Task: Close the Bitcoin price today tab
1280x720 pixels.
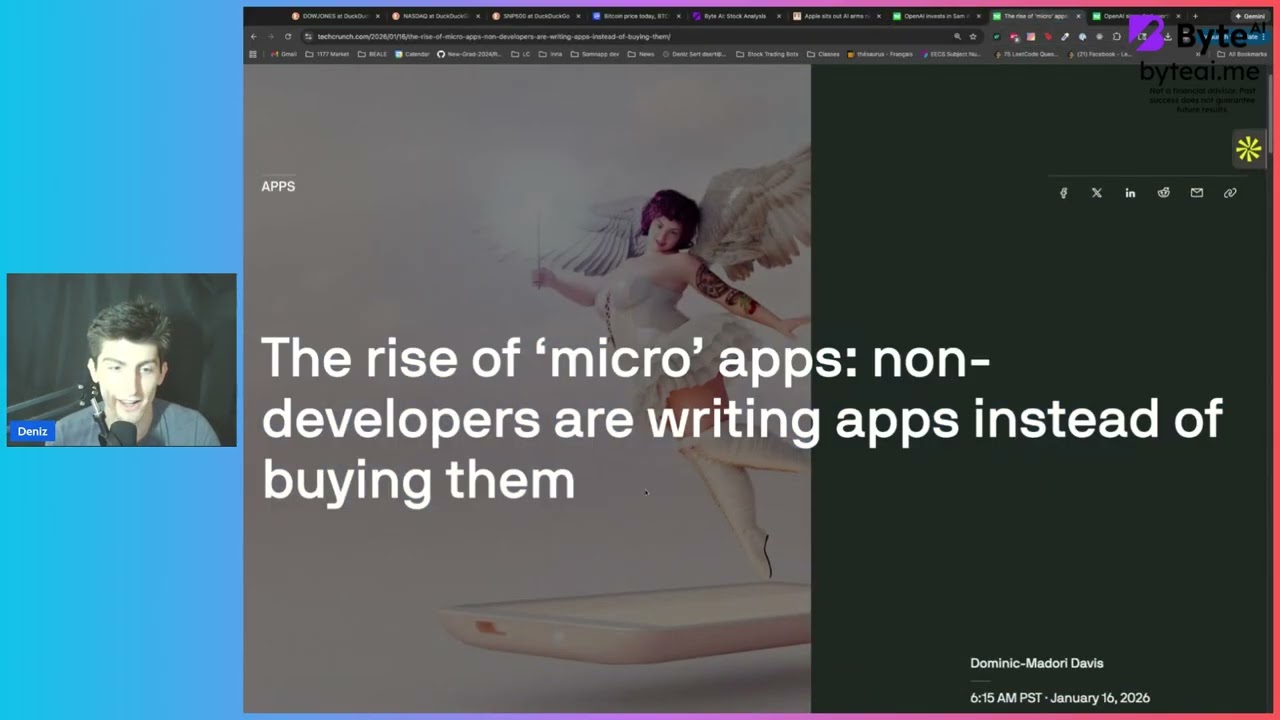Action: tap(678, 16)
